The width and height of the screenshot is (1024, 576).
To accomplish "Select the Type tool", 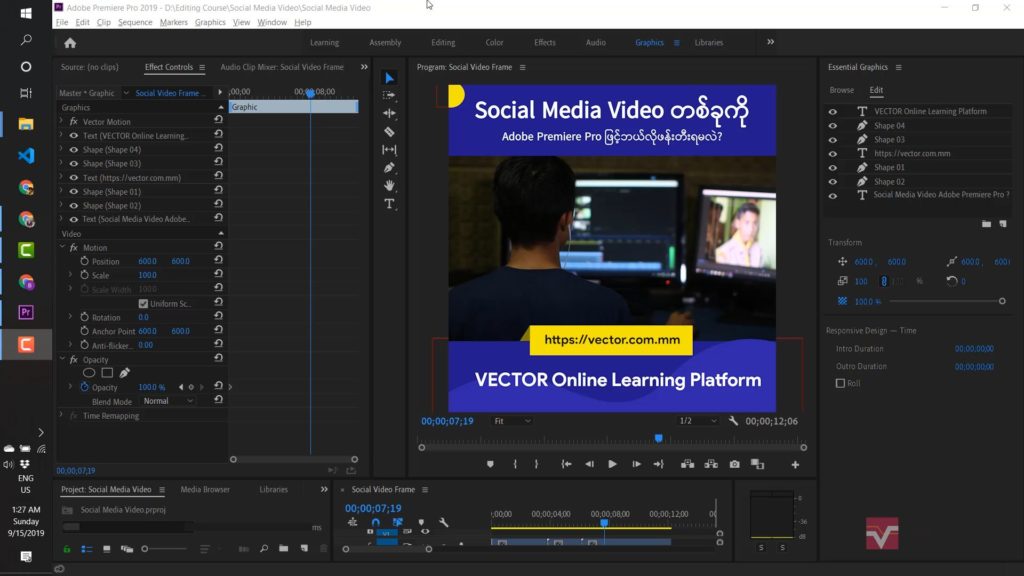I will click(x=389, y=204).
